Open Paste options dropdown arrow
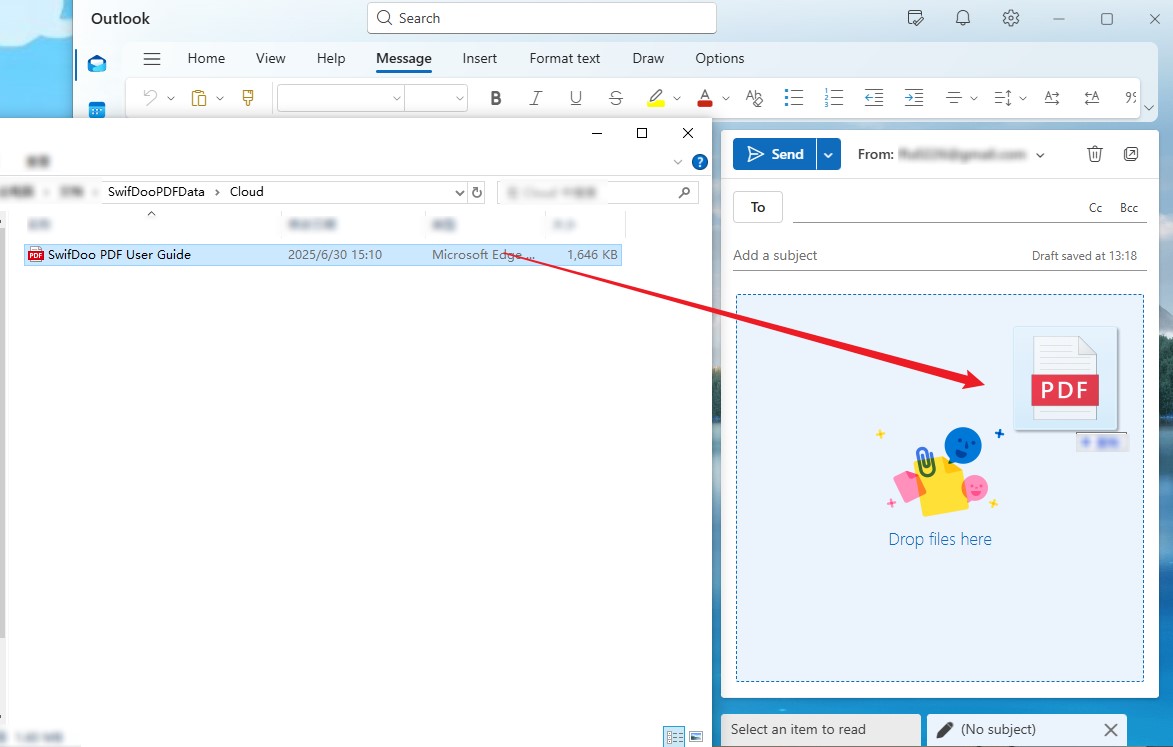Viewport: 1173px width, 747px height. [220, 98]
